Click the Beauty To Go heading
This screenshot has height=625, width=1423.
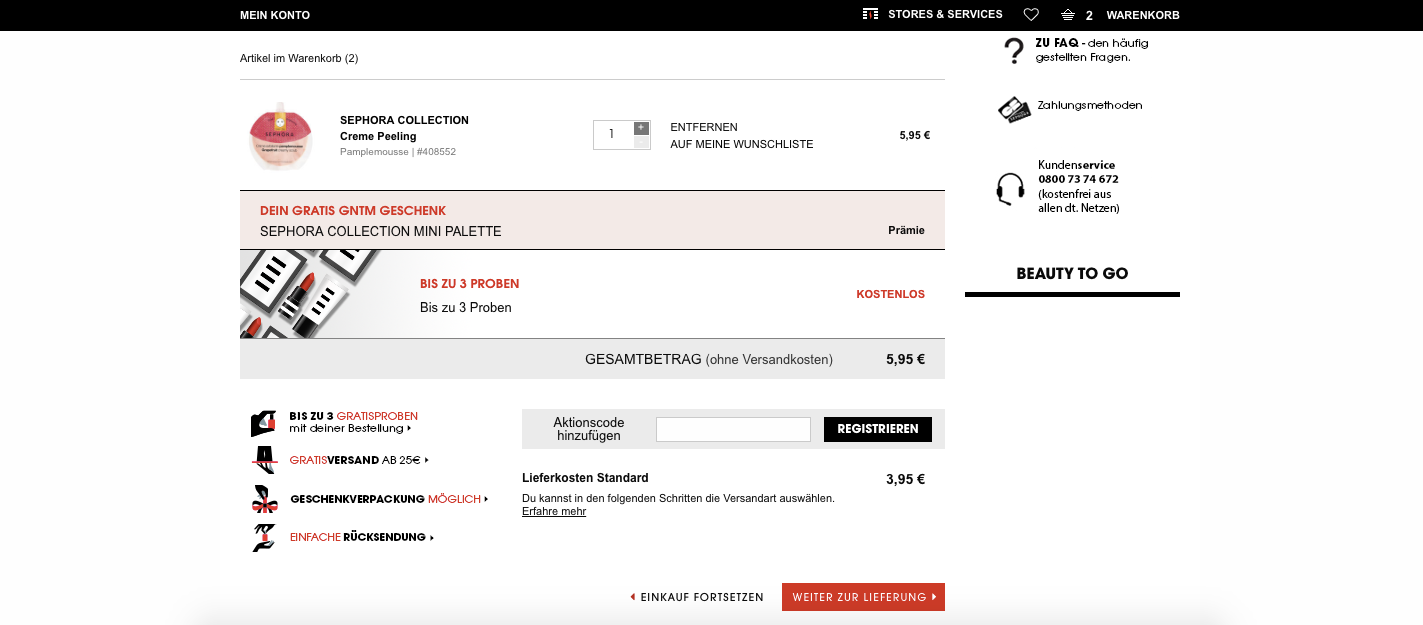pyautogui.click(x=1072, y=273)
